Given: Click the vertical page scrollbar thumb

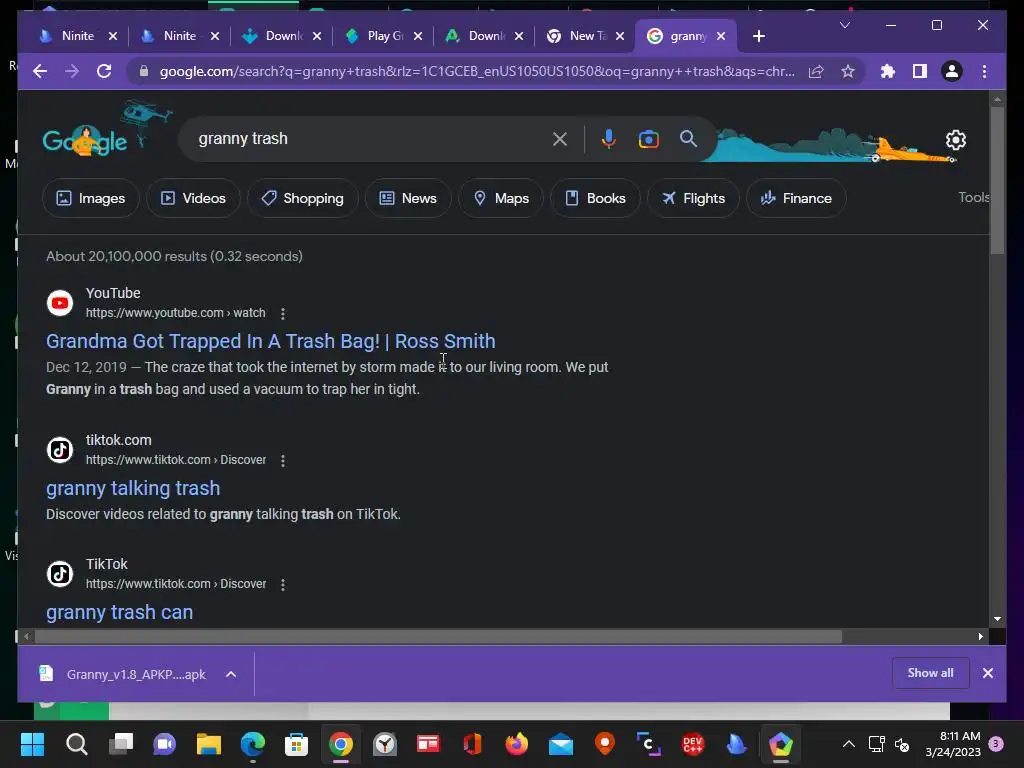Looking at the screenshot, I should [x=997, y=180].
